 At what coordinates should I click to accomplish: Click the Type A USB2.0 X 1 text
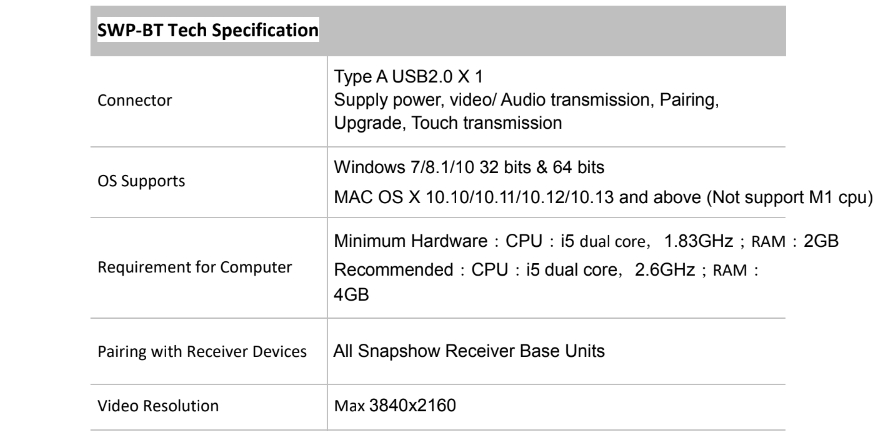pos(408,76)
